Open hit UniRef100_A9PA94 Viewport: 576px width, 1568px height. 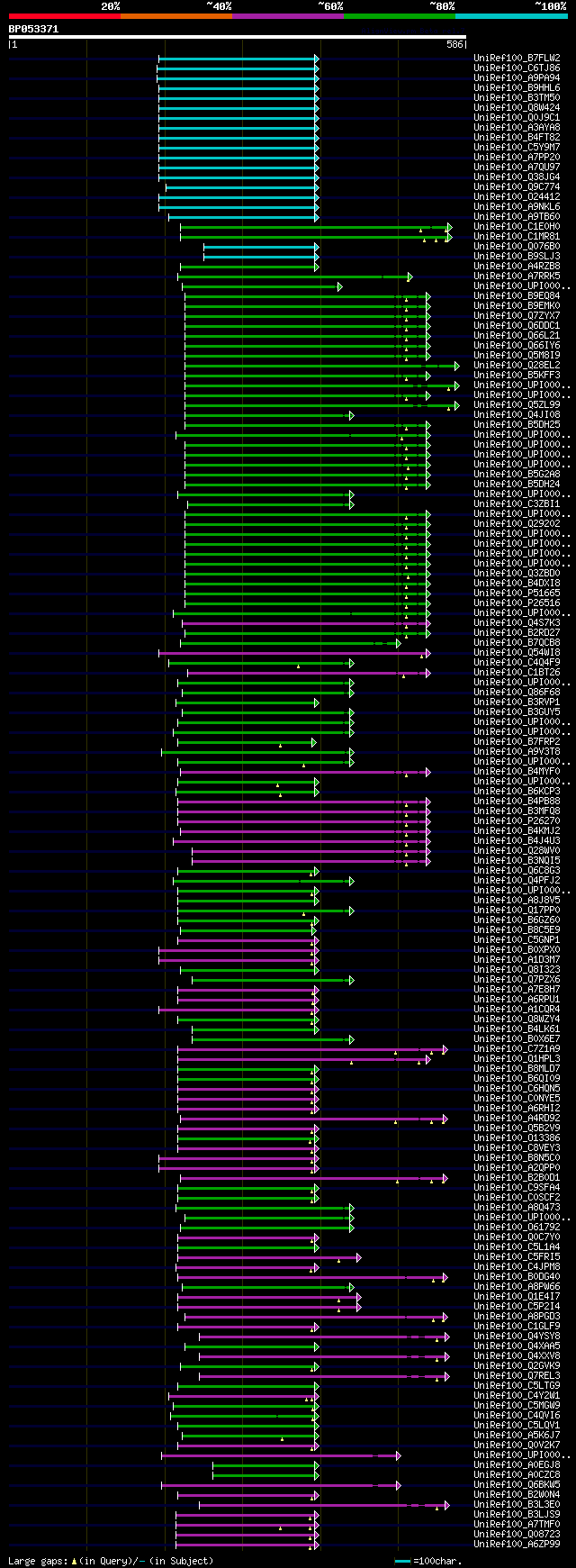tap(517, 78)
